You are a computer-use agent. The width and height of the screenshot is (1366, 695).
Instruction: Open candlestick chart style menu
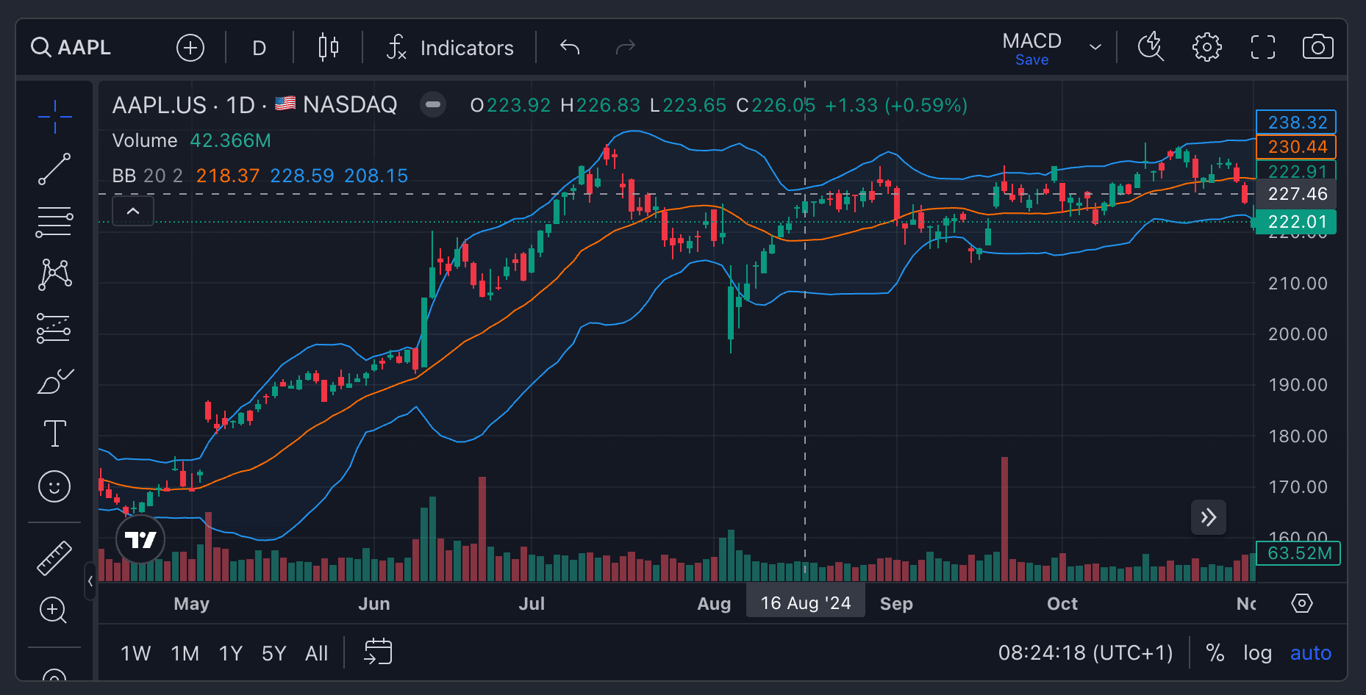(328, 47)
